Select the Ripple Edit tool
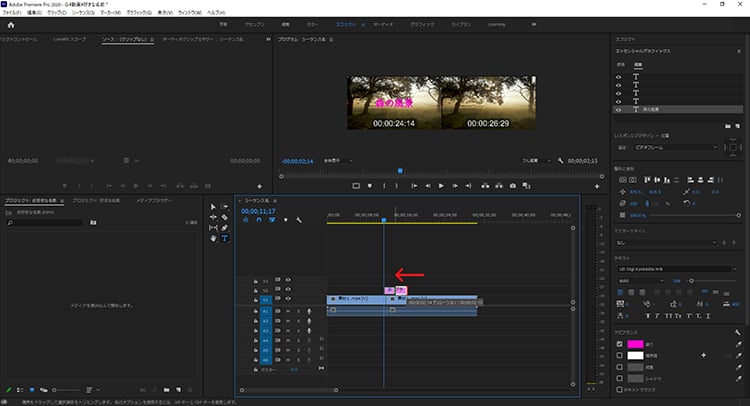Screen dimensions: 750x406 (213, 217)
